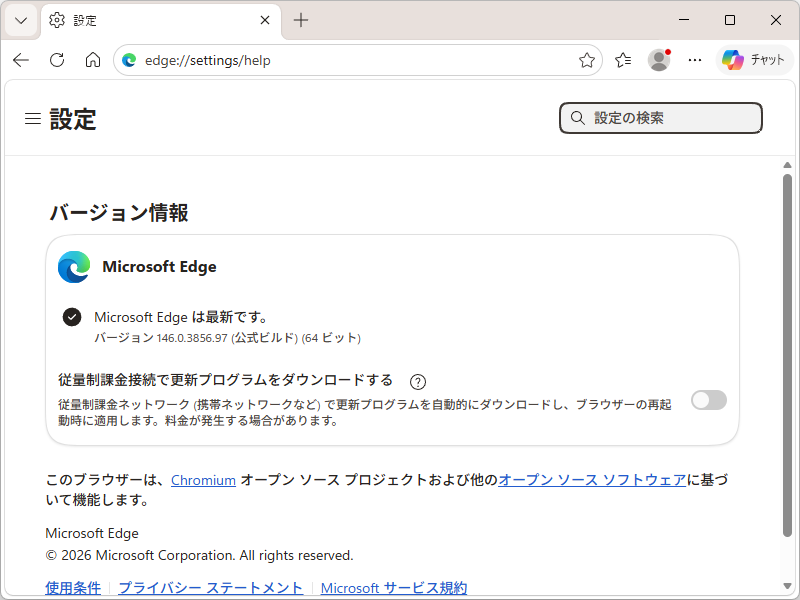Open the tab search chevron at top left
This screenshot has width=800, height=600.
coord(20,20)
